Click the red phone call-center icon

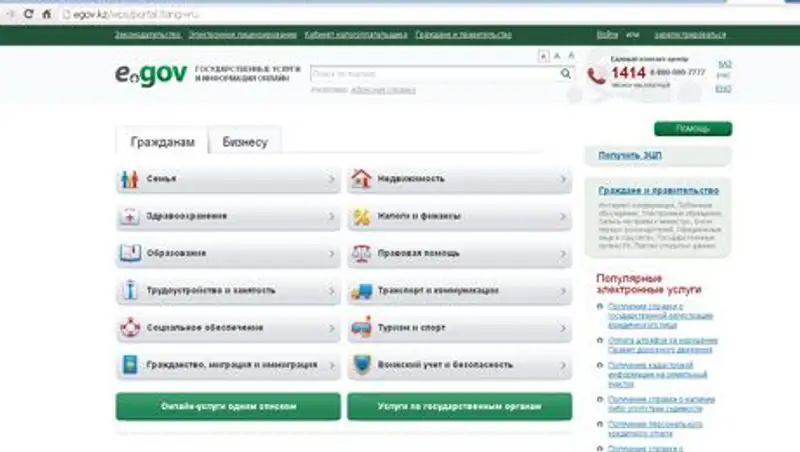click(596, 76)
